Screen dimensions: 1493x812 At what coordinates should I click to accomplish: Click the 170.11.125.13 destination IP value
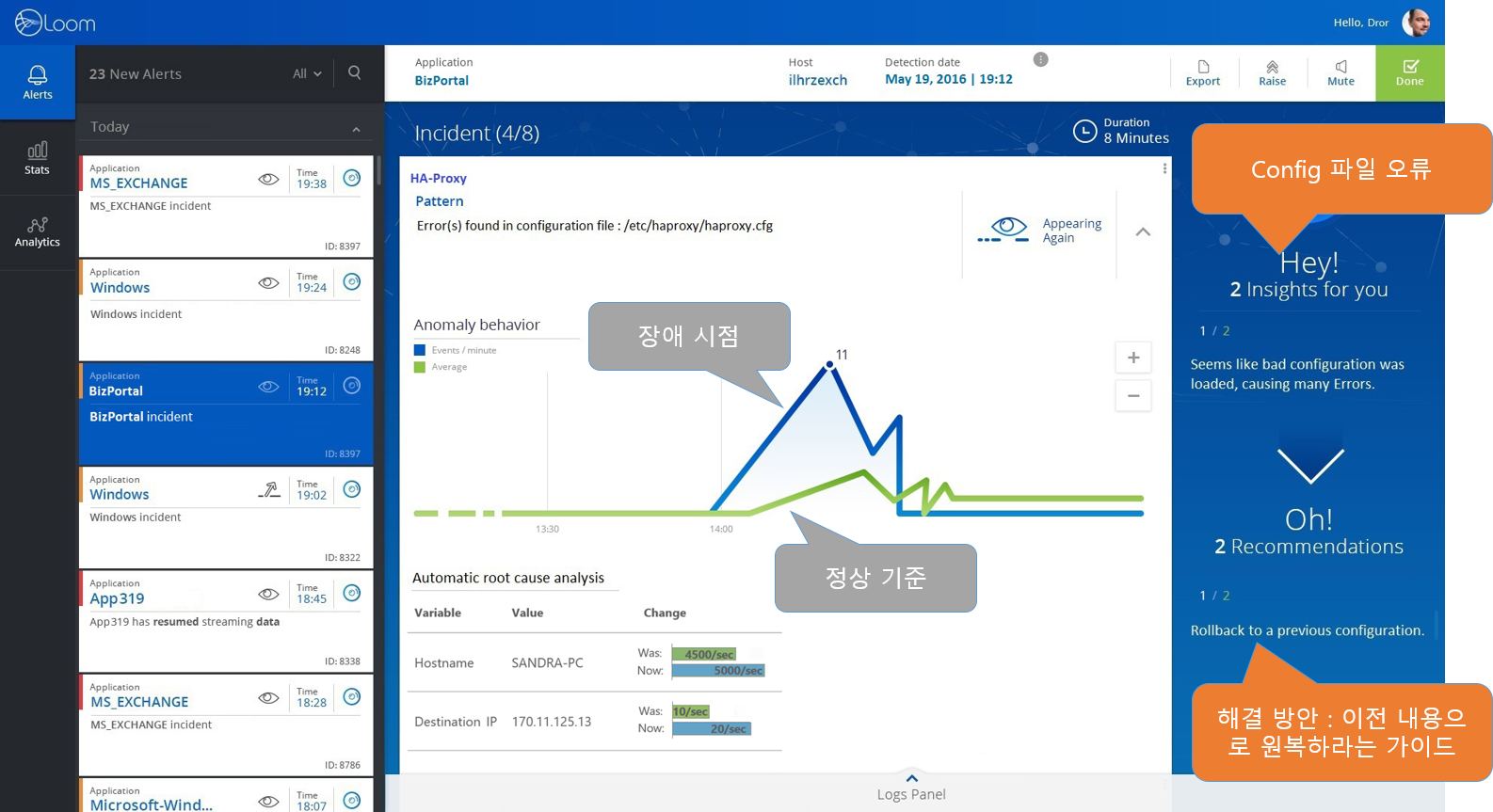552,722
